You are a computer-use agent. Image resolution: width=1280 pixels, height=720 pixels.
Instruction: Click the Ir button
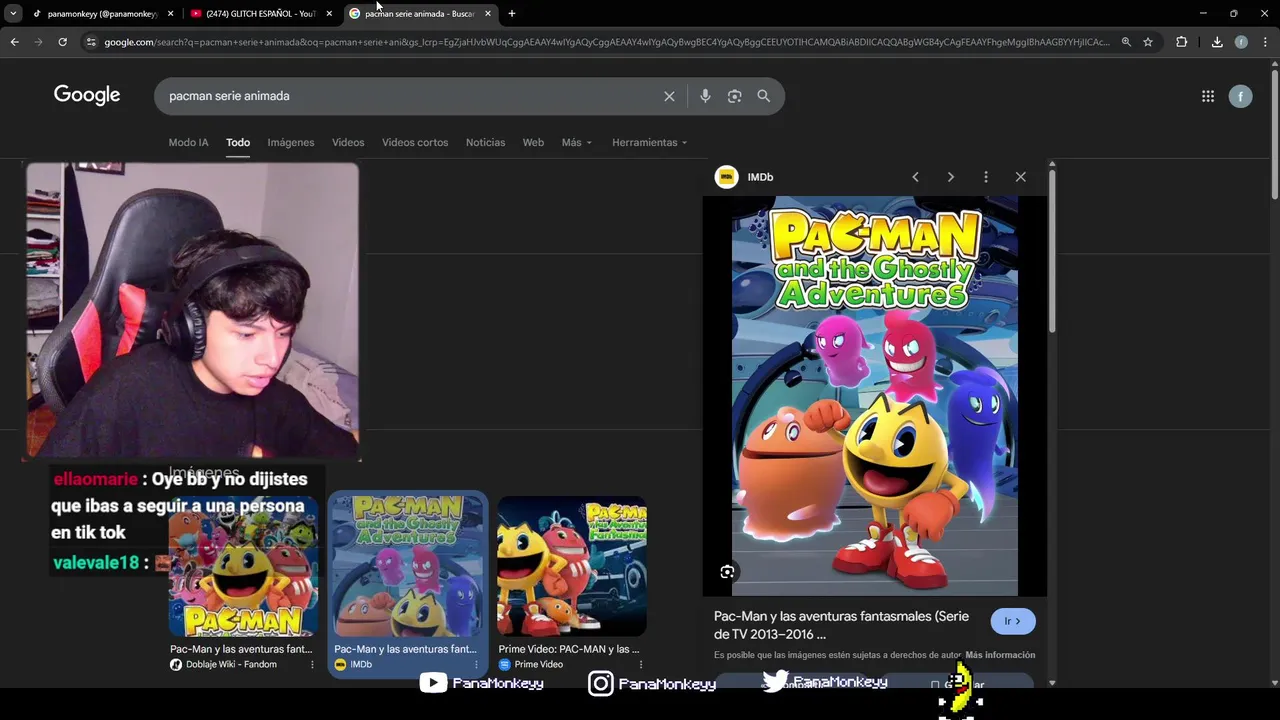pos(1013,621)
